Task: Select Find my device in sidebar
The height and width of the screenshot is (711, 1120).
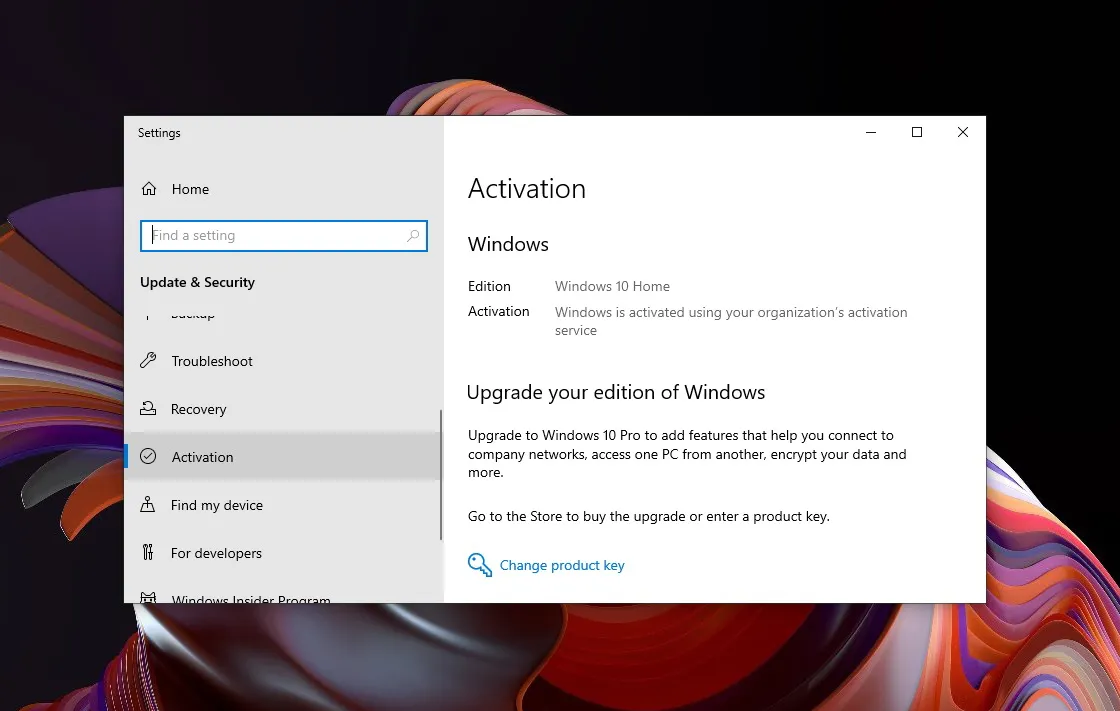Action: point(217,505)
